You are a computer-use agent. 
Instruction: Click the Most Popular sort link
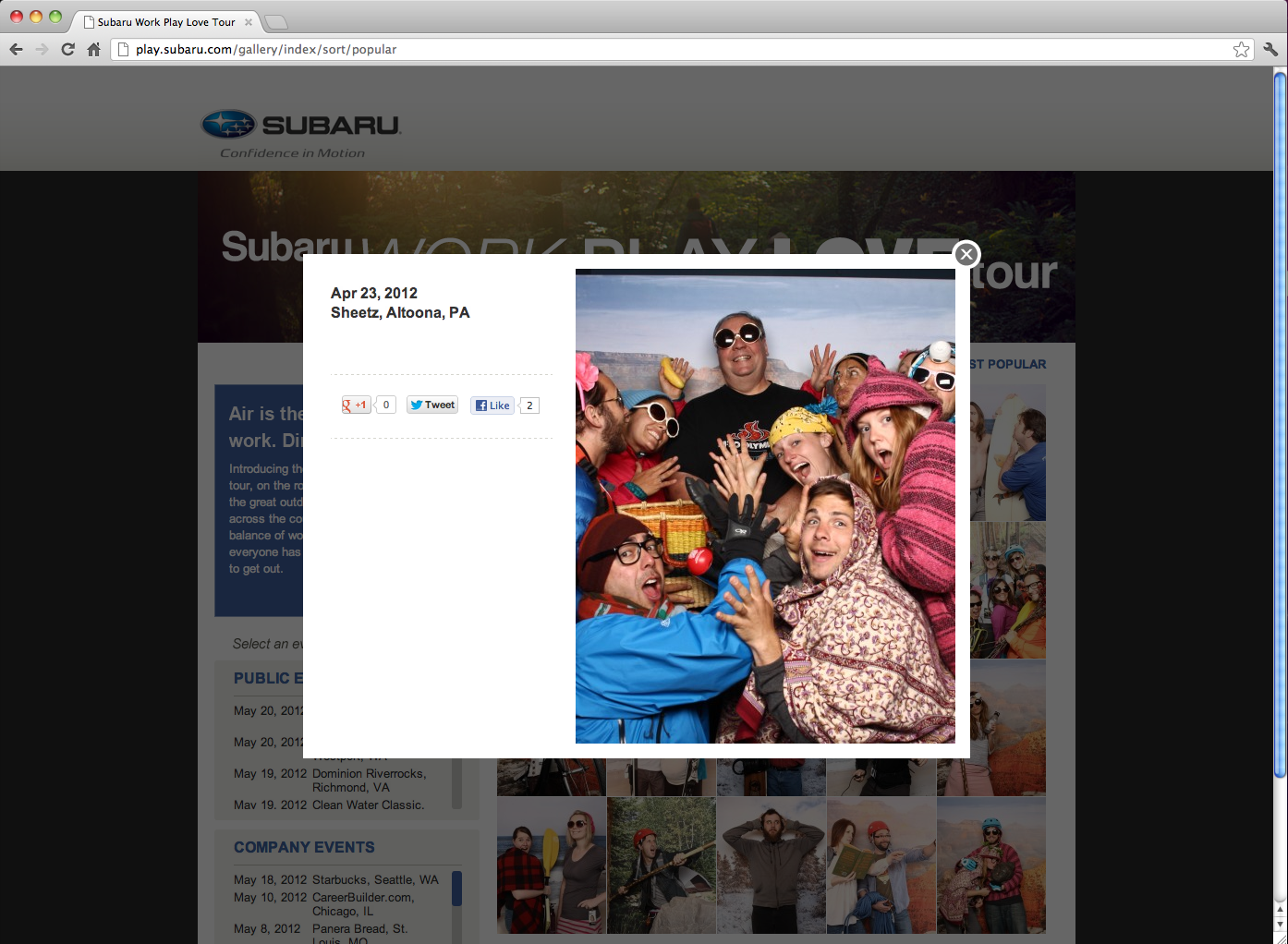1008,364
